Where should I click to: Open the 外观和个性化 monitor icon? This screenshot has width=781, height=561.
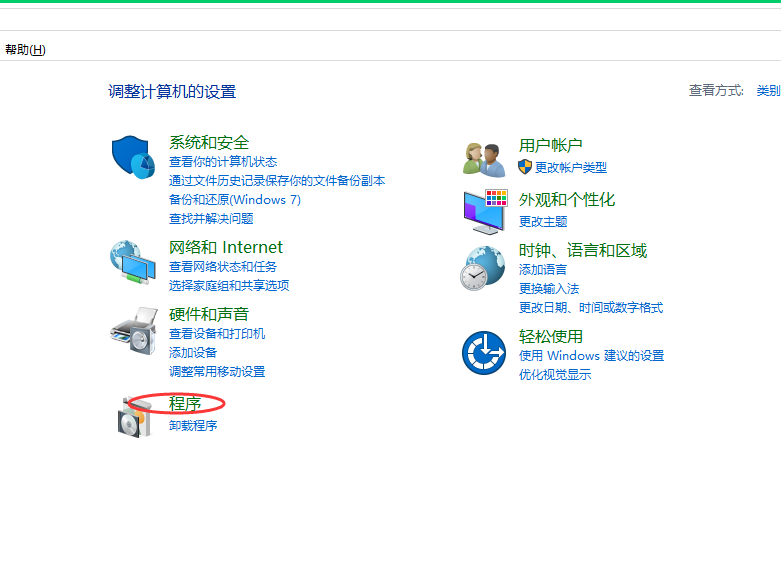click(x=485, y=212)
